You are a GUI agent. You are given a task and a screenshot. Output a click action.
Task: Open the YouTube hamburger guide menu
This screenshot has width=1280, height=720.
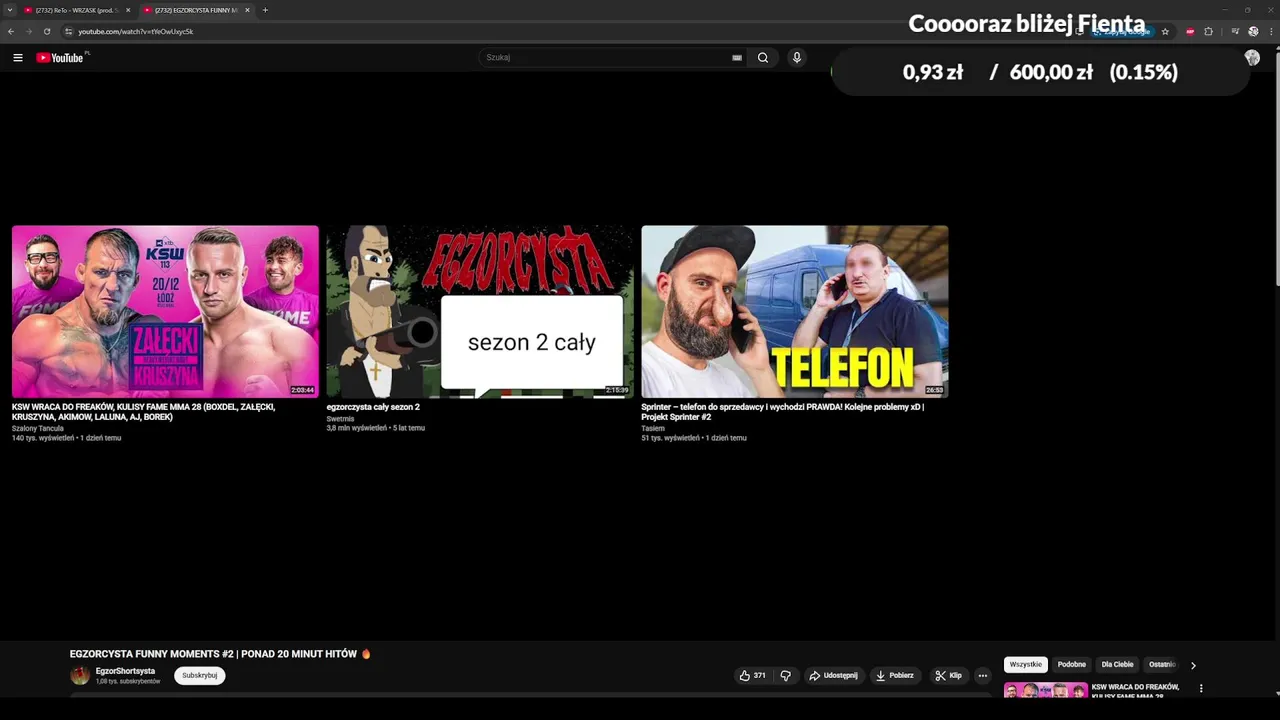click(x=17, y=58)
